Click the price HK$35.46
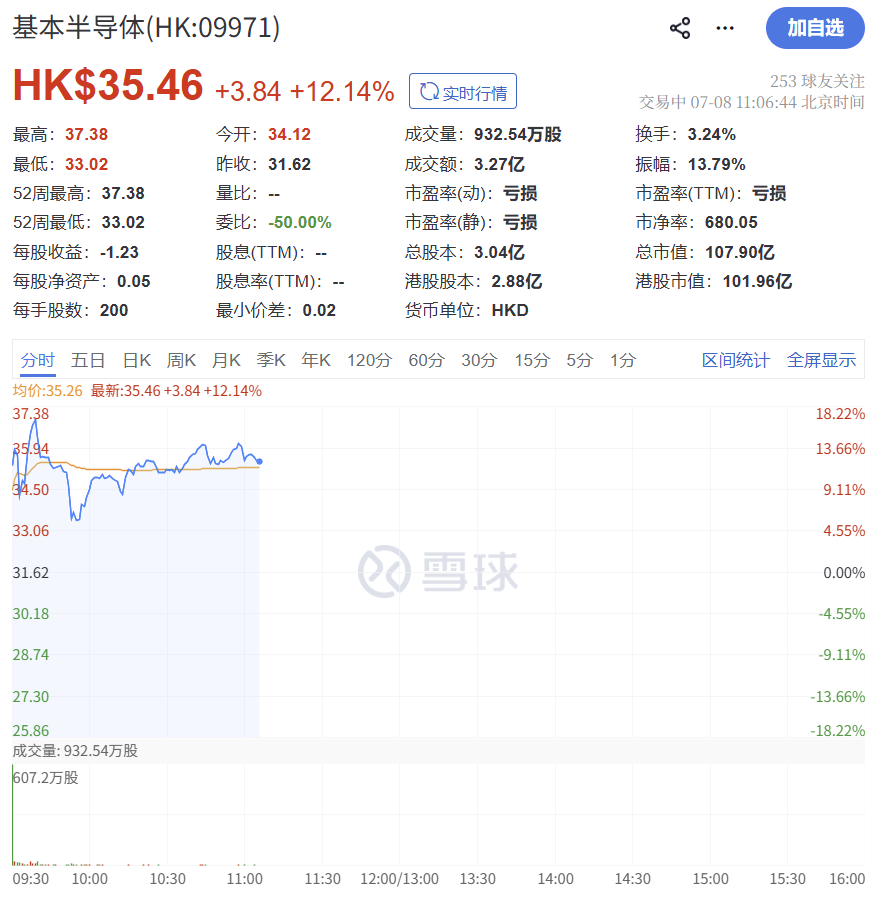884x902 pixels. click(108, 86)
